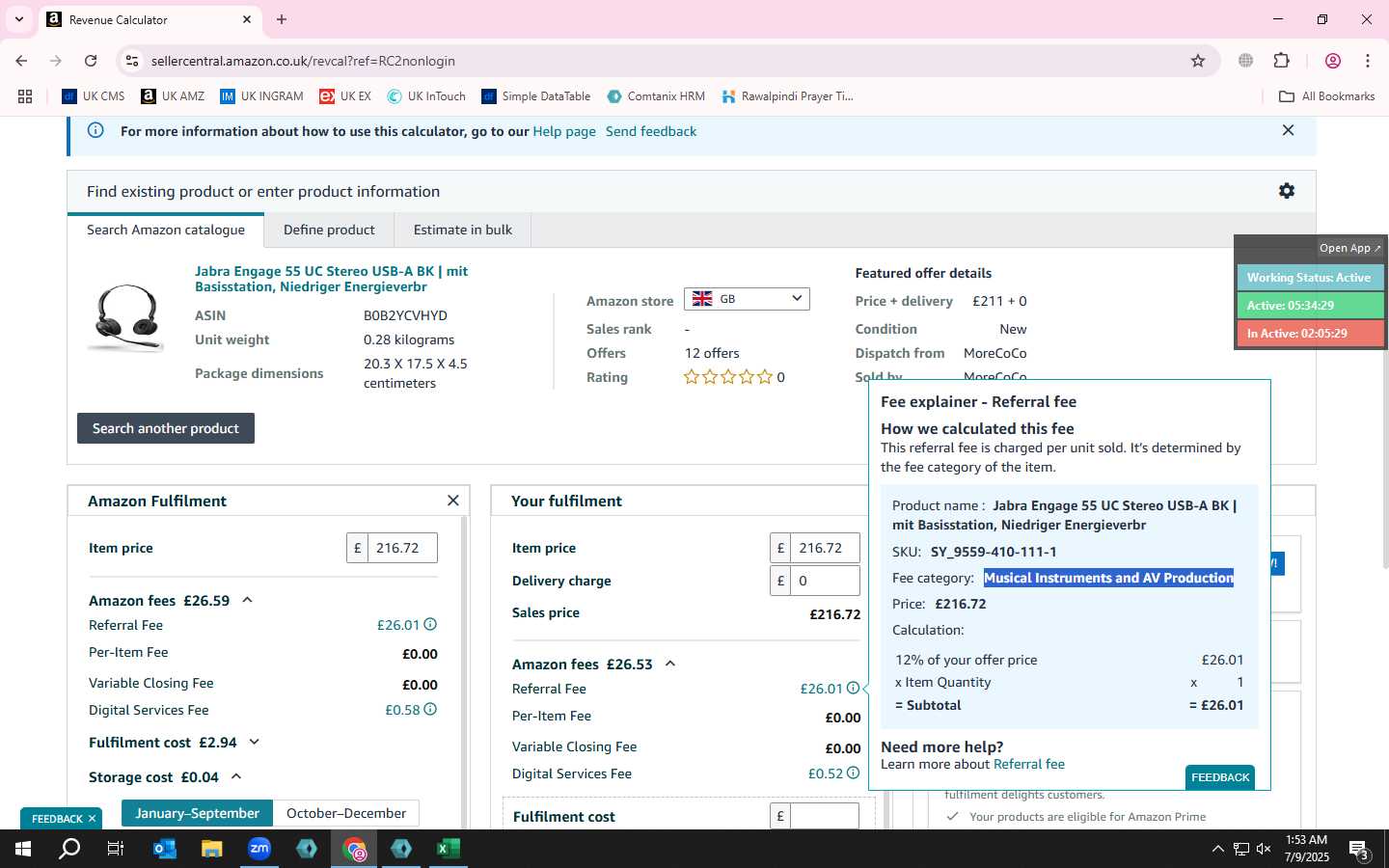Open the Amazon store GB dropdown
This screenshot has height=868, width=1389.
coord(747,299)
